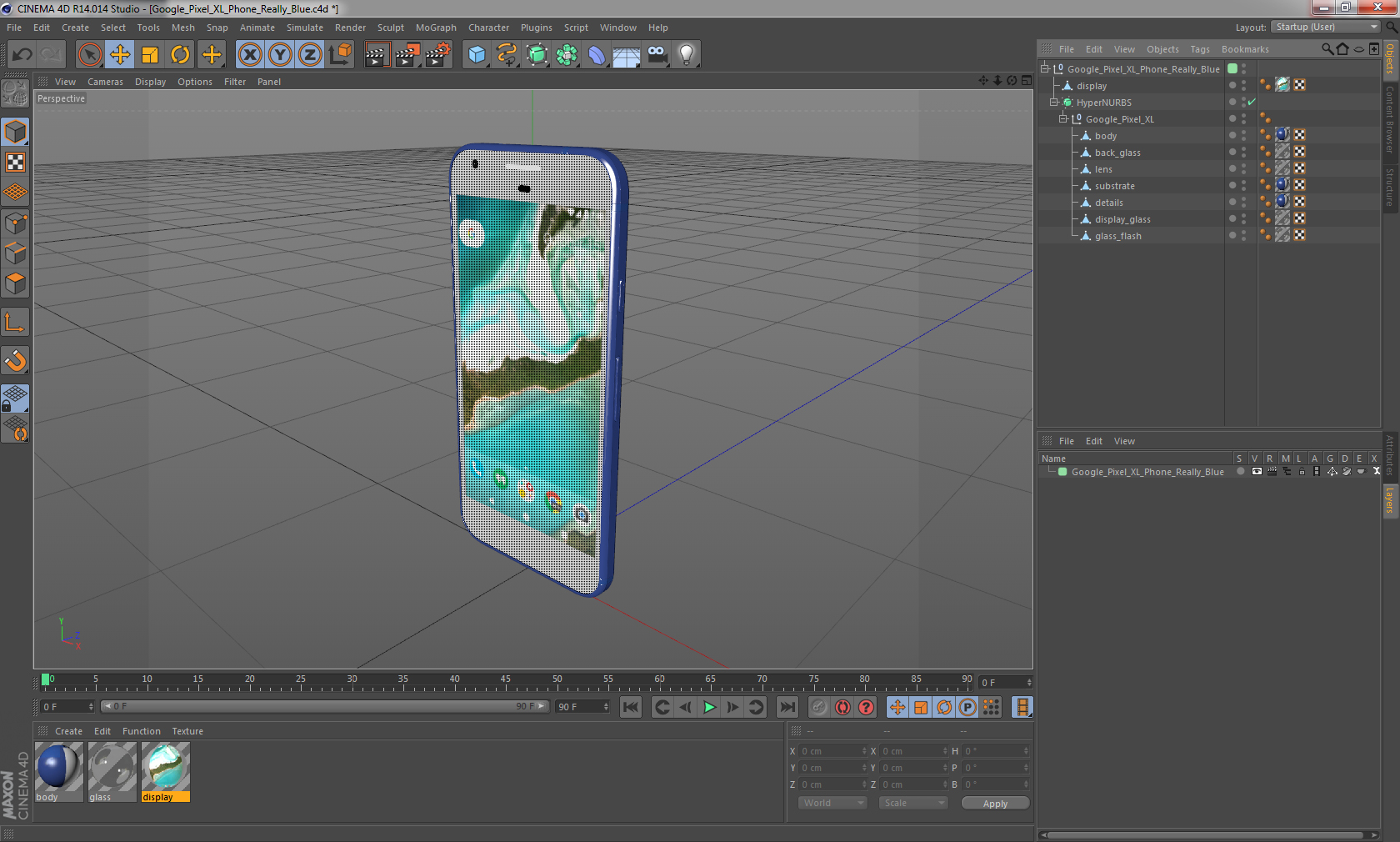Collapse the HyperNURBS tree node
Screen dimensions: 1400x842
point(1054,102)
